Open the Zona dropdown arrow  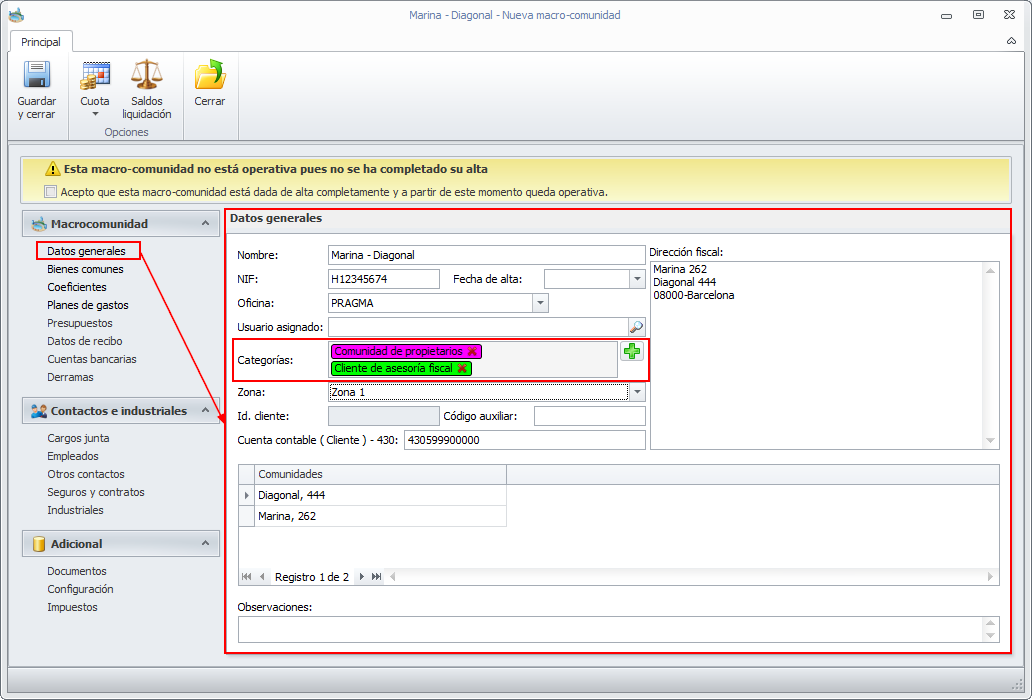click(636, 392)
